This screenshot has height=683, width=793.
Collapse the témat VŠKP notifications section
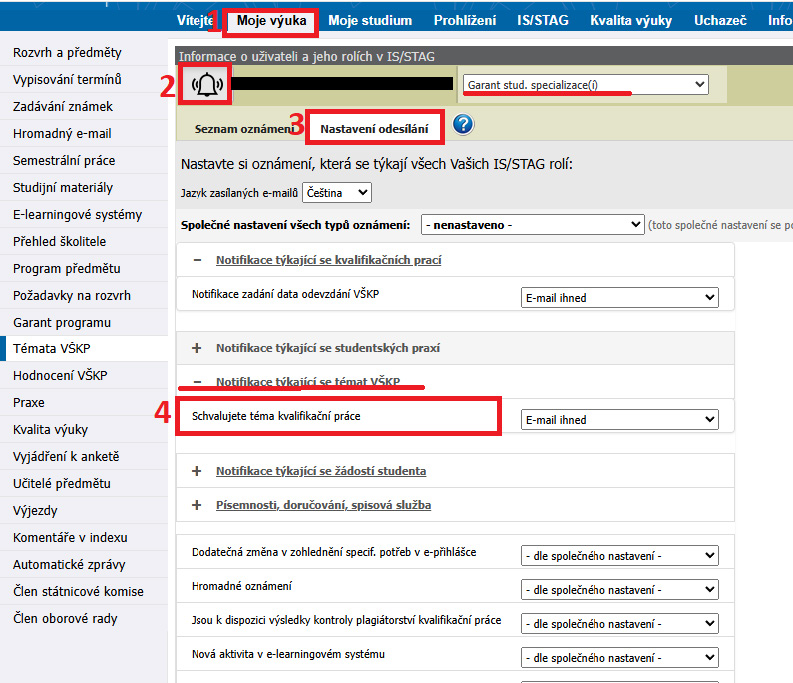(197, 382)
